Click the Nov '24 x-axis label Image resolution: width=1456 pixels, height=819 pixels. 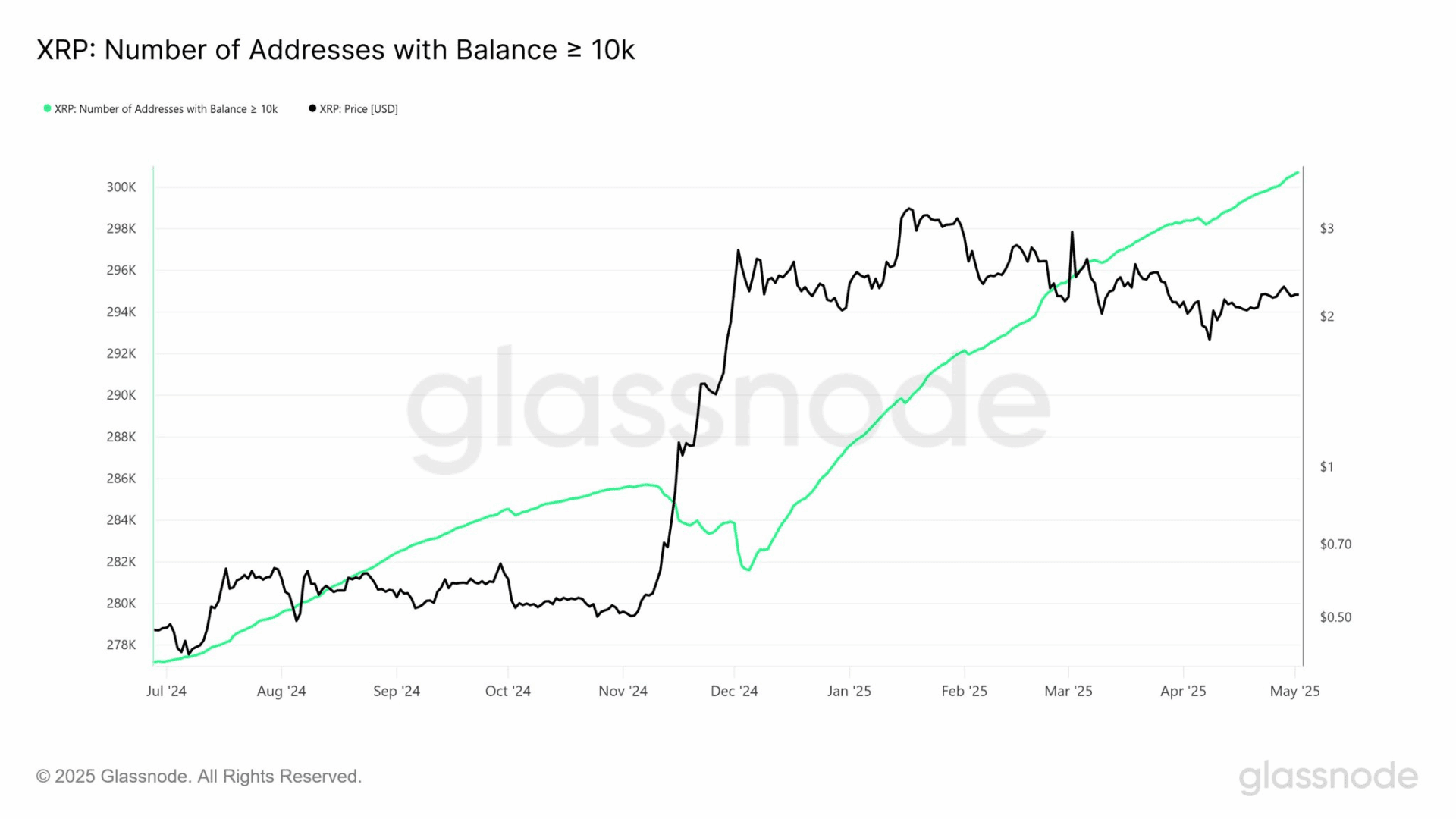[623, 691]
